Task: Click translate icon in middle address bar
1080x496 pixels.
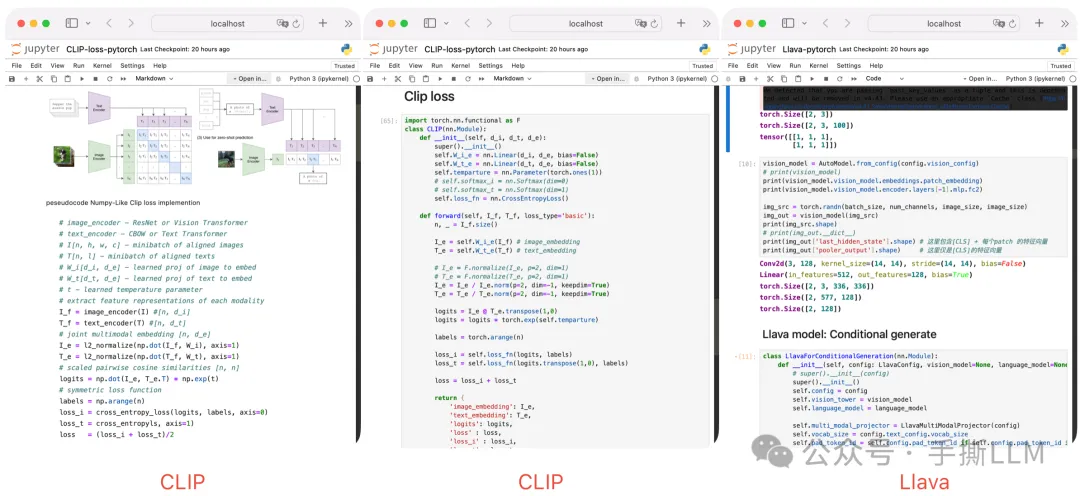Action: click(x=641, y=23)
